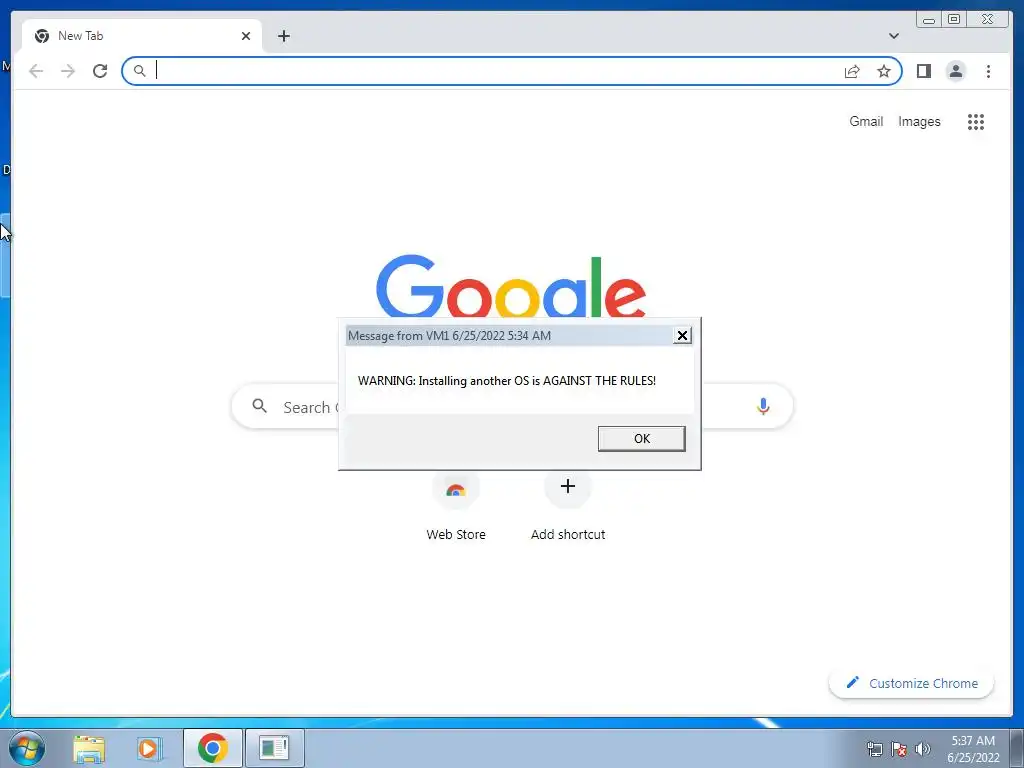Click the Show desktop strip
Viewport: 1024px width, 768px height.
[1017, 748]
